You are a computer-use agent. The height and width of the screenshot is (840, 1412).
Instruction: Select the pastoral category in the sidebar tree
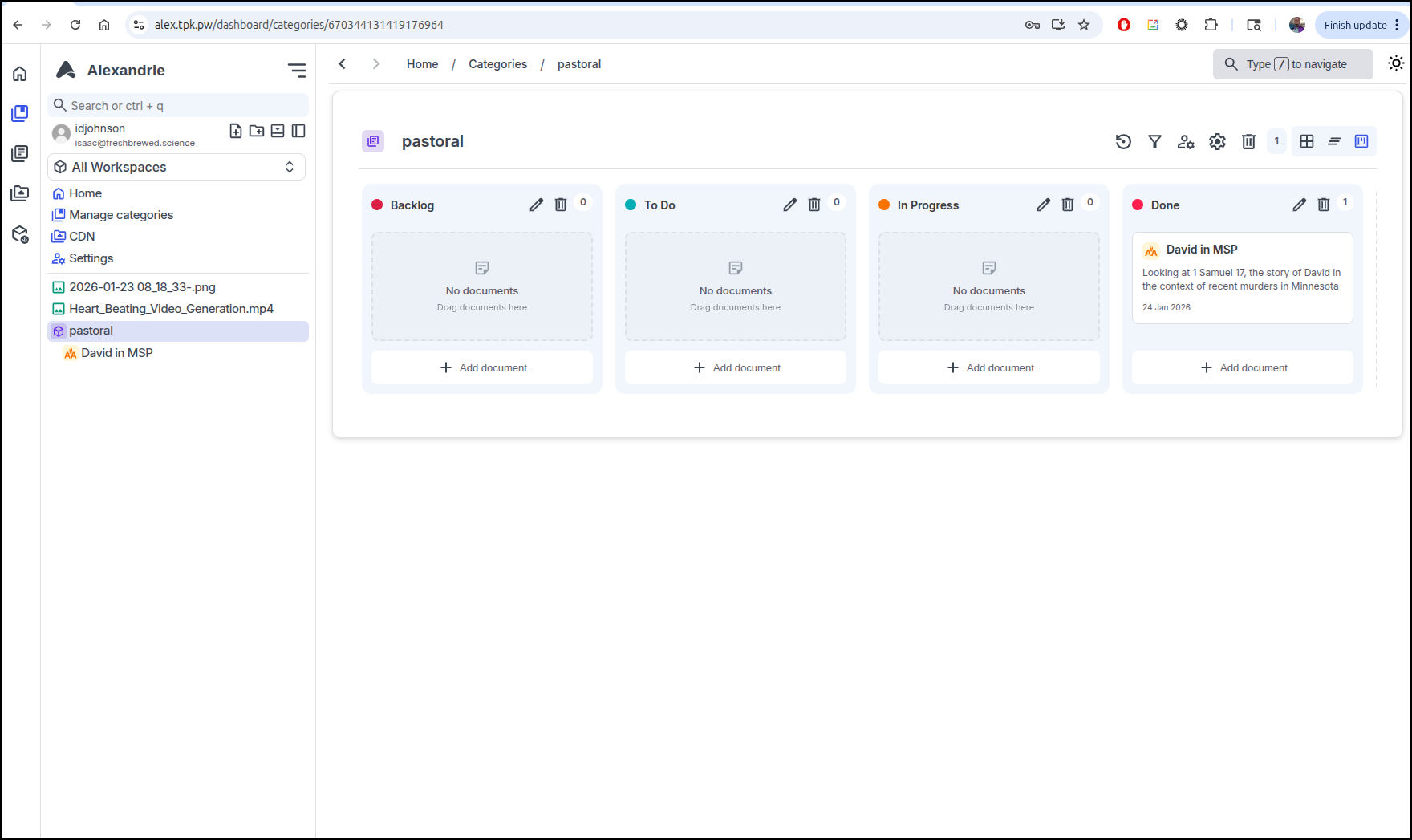point(91,331)
